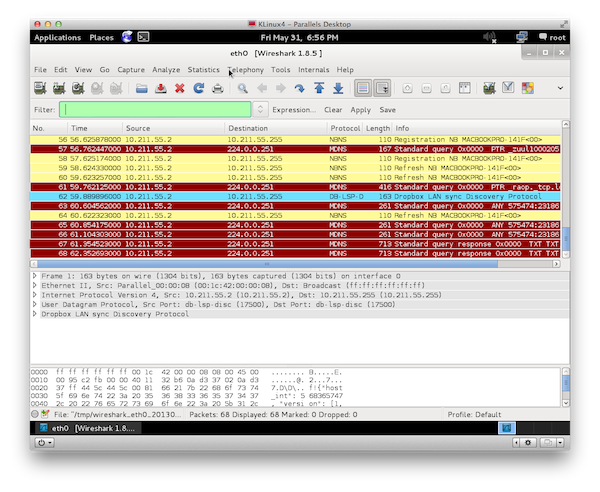Open toolbar overflow chevron
The width and height of the screenshot is (600, 492).
tap(560, 88)
